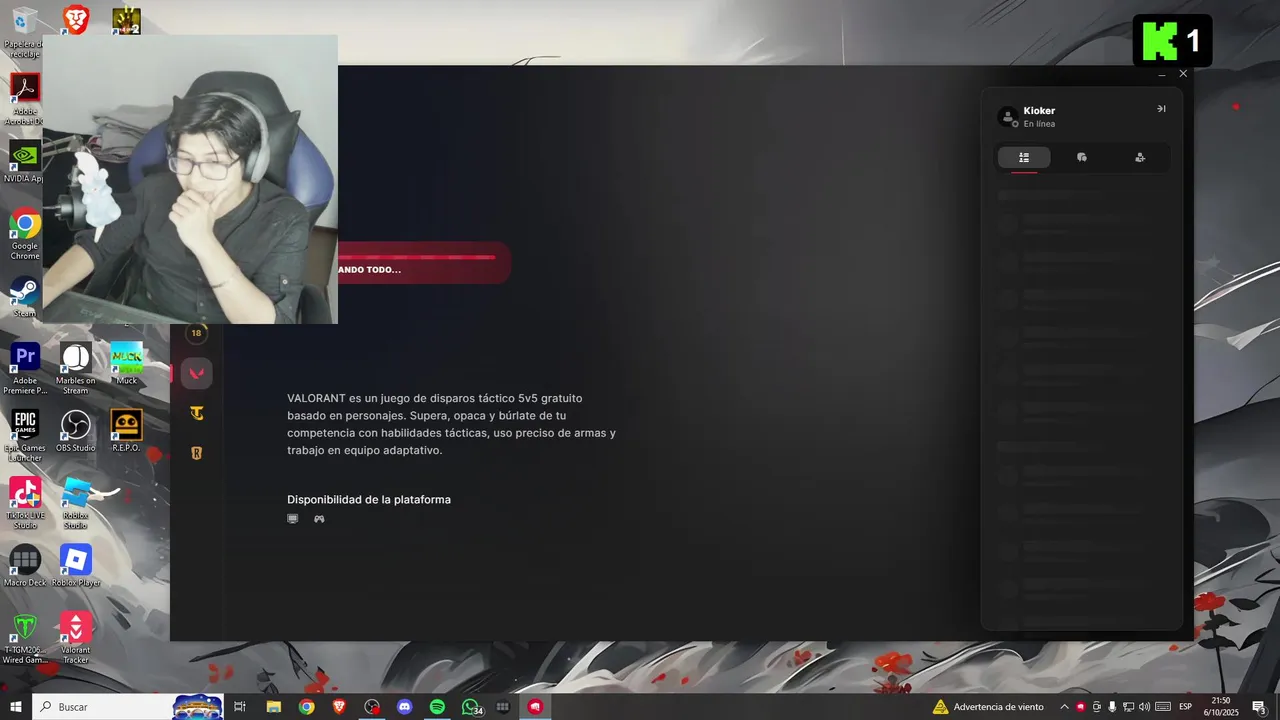This screenshot has height=720, width=1280.
Task: Switch ESP input language indicator
Action: click(x=1185, y=707)
